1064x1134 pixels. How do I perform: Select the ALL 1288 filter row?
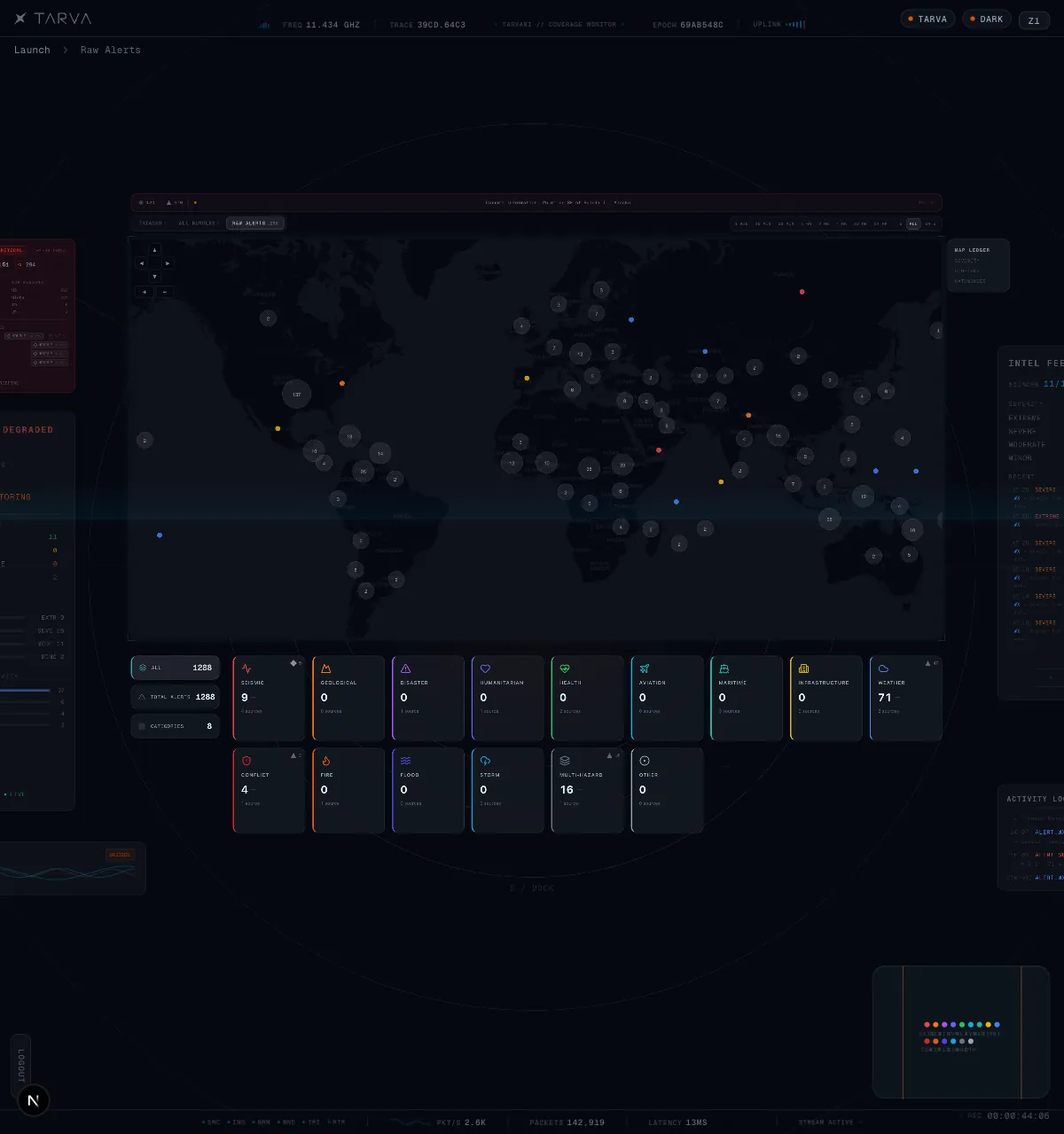pyautogui.click(x=176, y=668)
